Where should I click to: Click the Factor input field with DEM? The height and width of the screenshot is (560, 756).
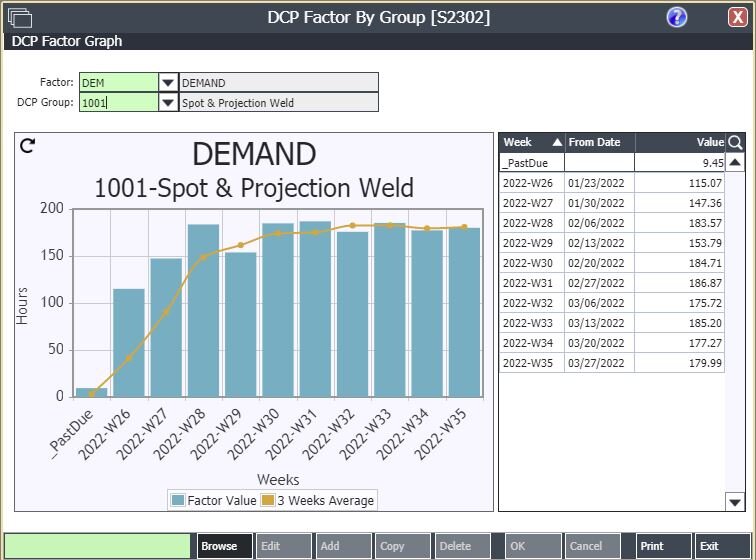(118, 83)
